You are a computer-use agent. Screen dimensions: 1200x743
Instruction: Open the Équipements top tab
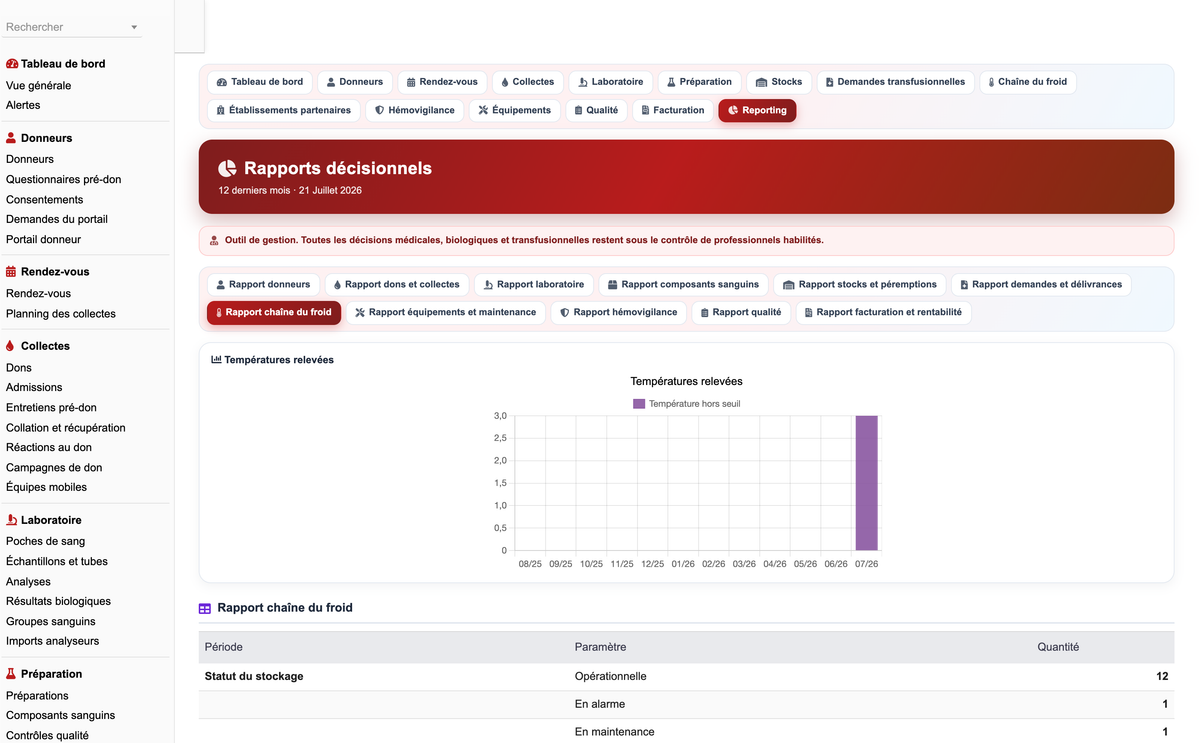[515, 110]
